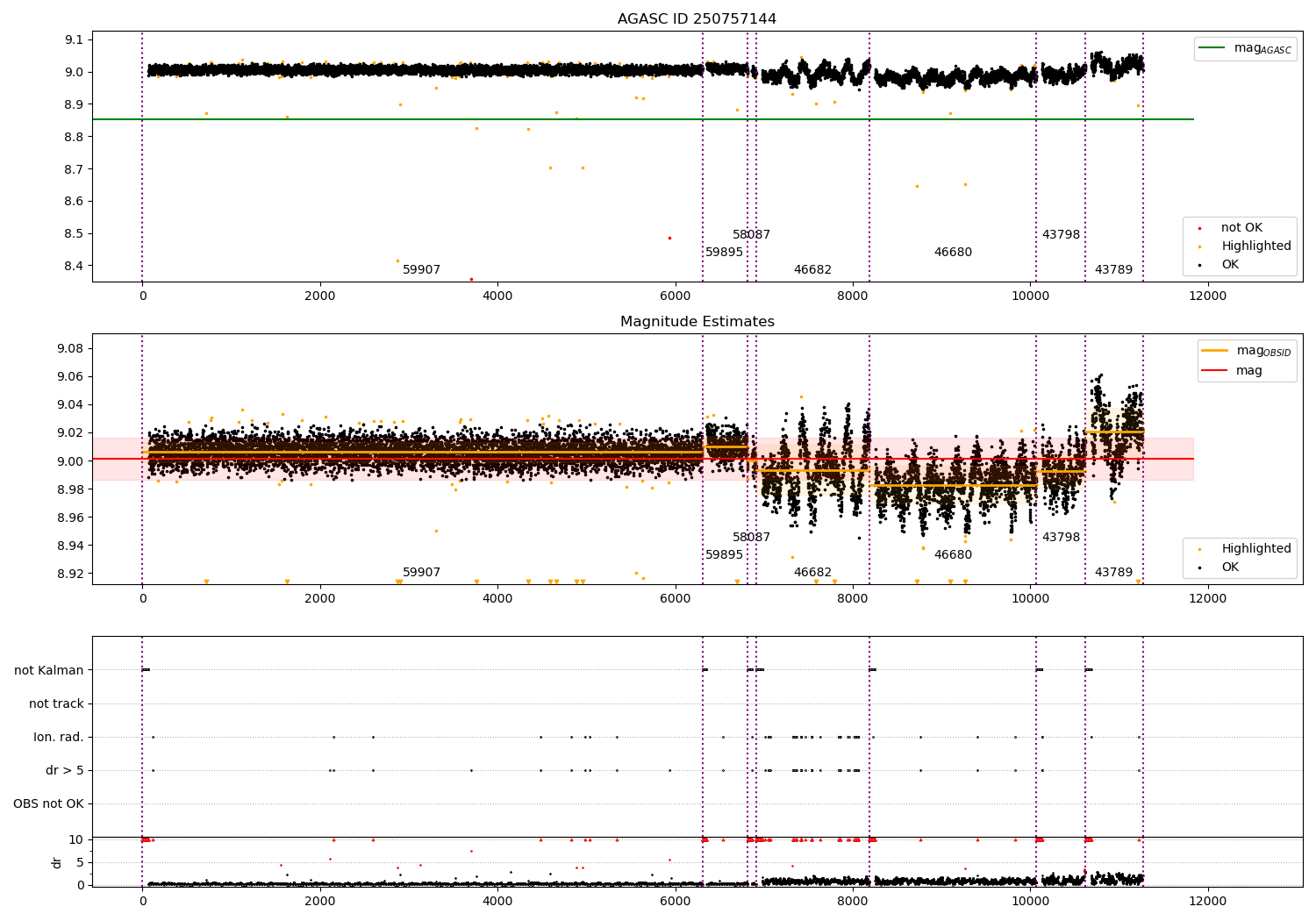The width and height of the screenshot is (1316, 921).
Task: Click the 8.8 y-axis tick label
Action: [x=74, y=138]
